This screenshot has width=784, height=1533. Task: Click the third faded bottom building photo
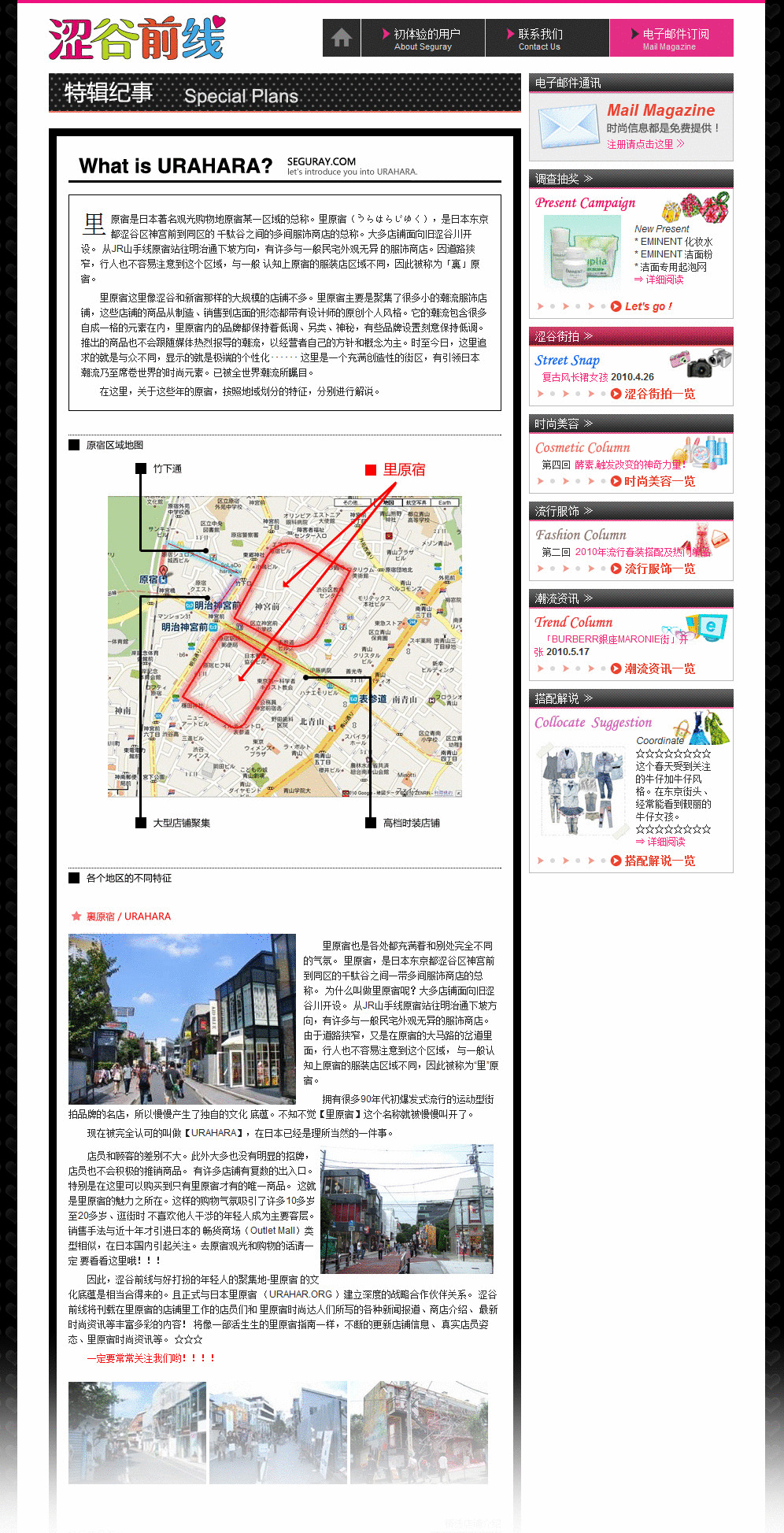click(419, 1432)
